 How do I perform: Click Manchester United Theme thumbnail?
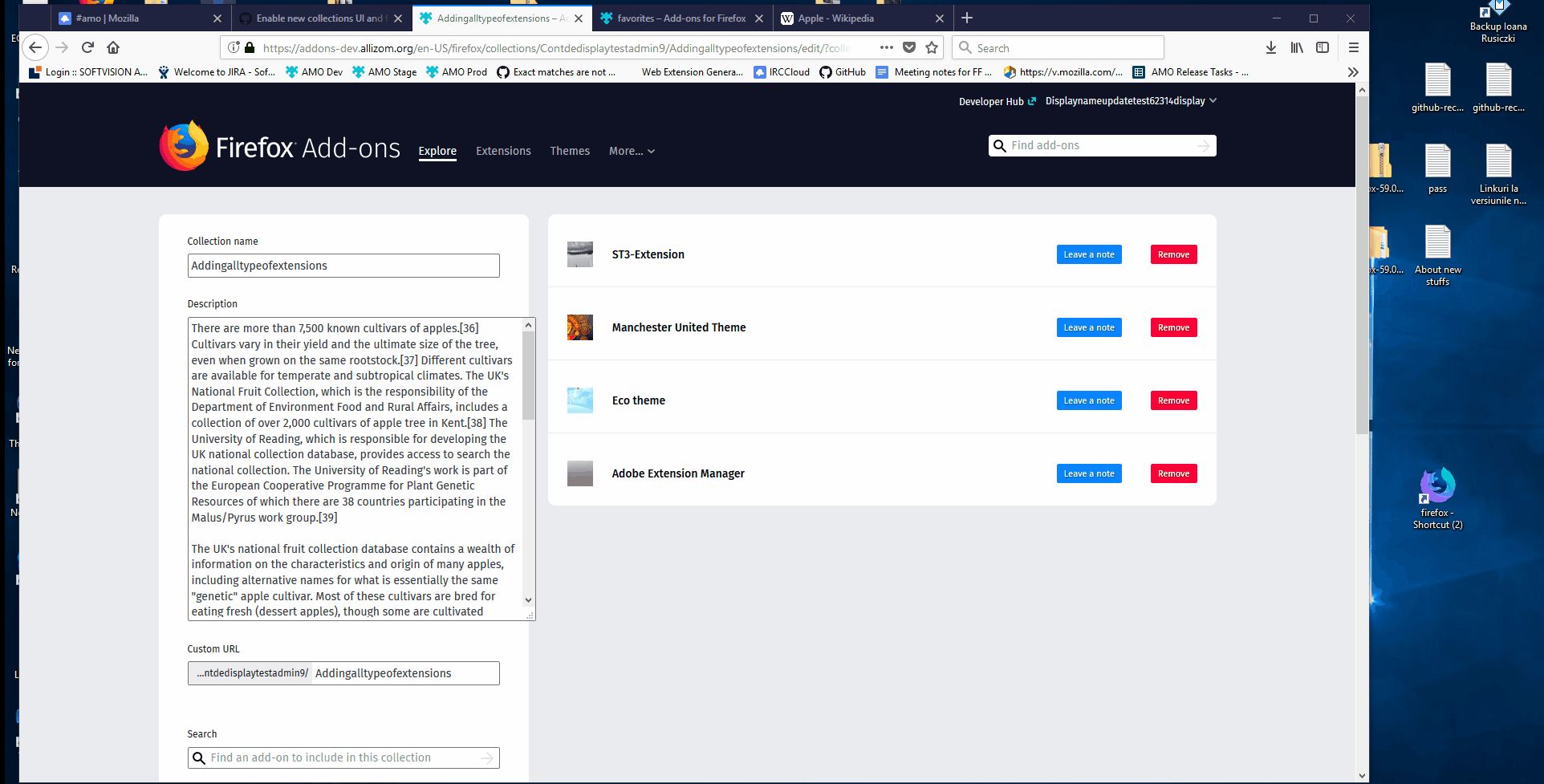580,327
